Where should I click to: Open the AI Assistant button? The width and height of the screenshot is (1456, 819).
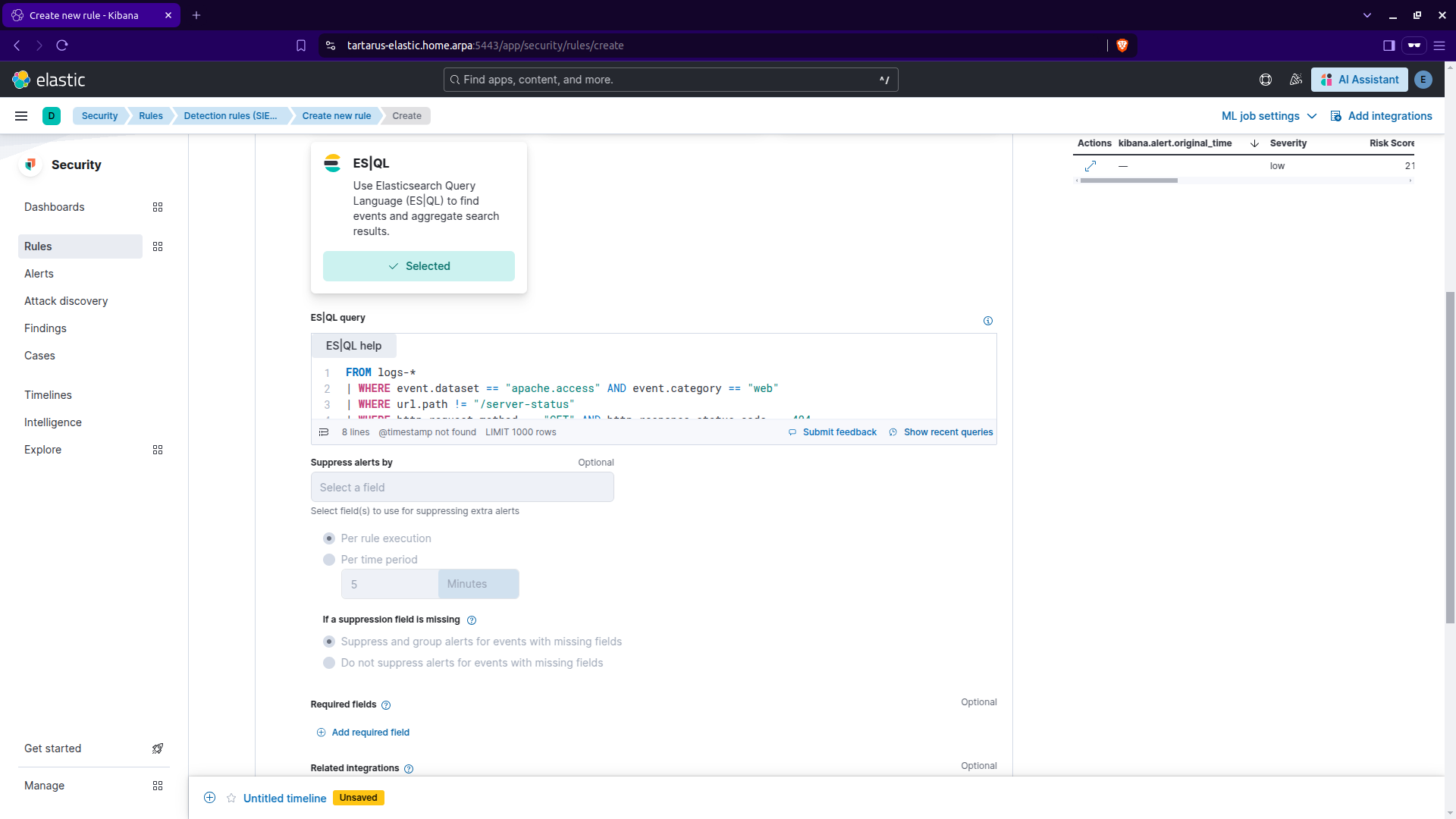(1360, 80)
